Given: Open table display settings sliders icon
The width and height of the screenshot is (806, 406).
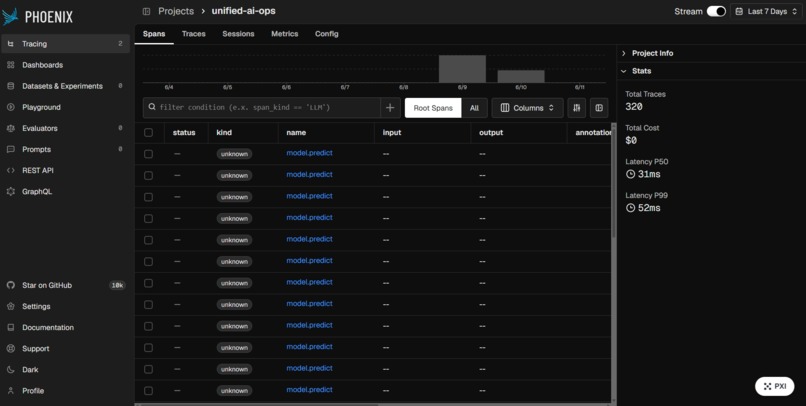Looking at the screenshot, I should (x=577, y=108).
